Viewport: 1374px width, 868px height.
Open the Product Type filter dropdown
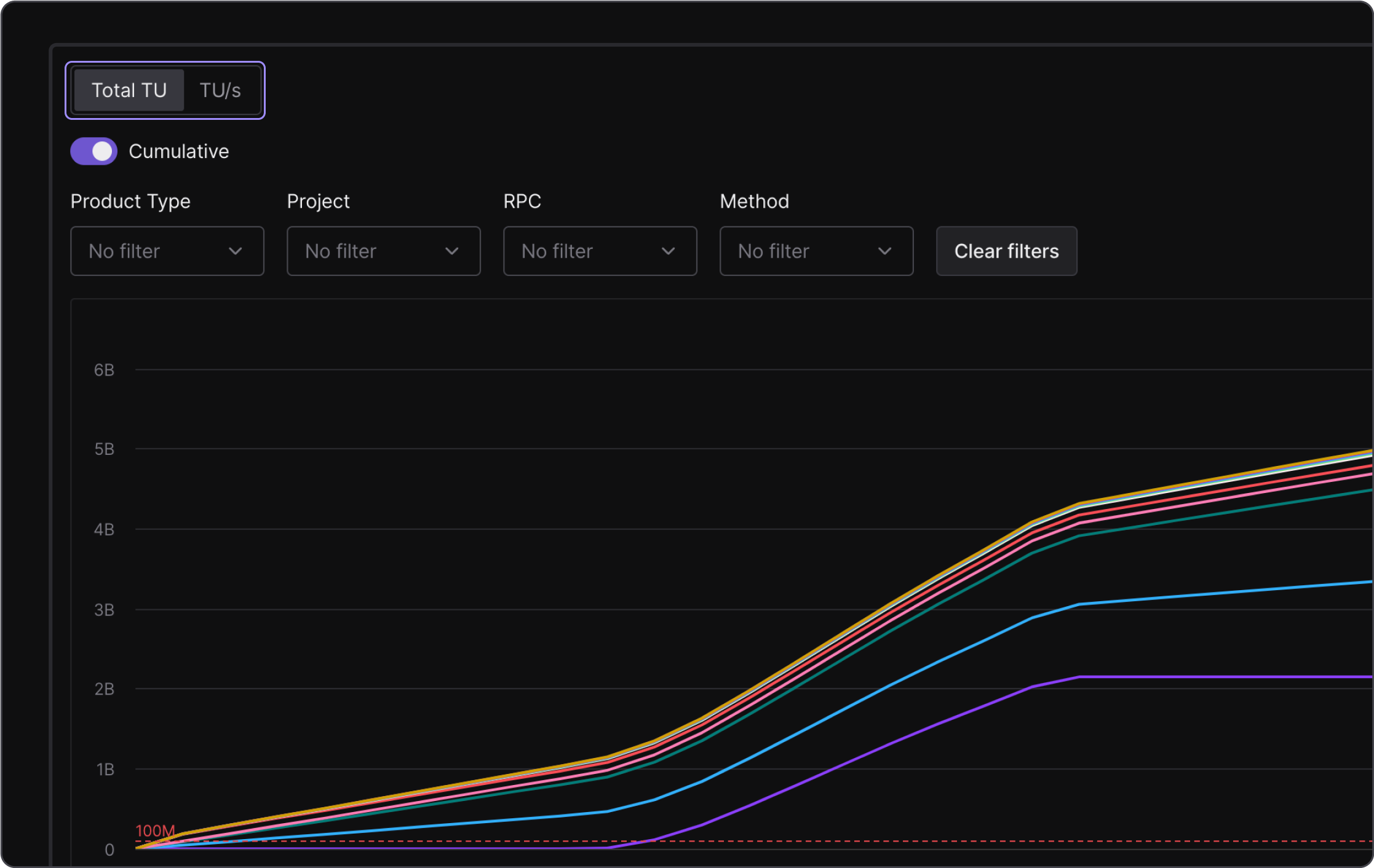[167, 251]
